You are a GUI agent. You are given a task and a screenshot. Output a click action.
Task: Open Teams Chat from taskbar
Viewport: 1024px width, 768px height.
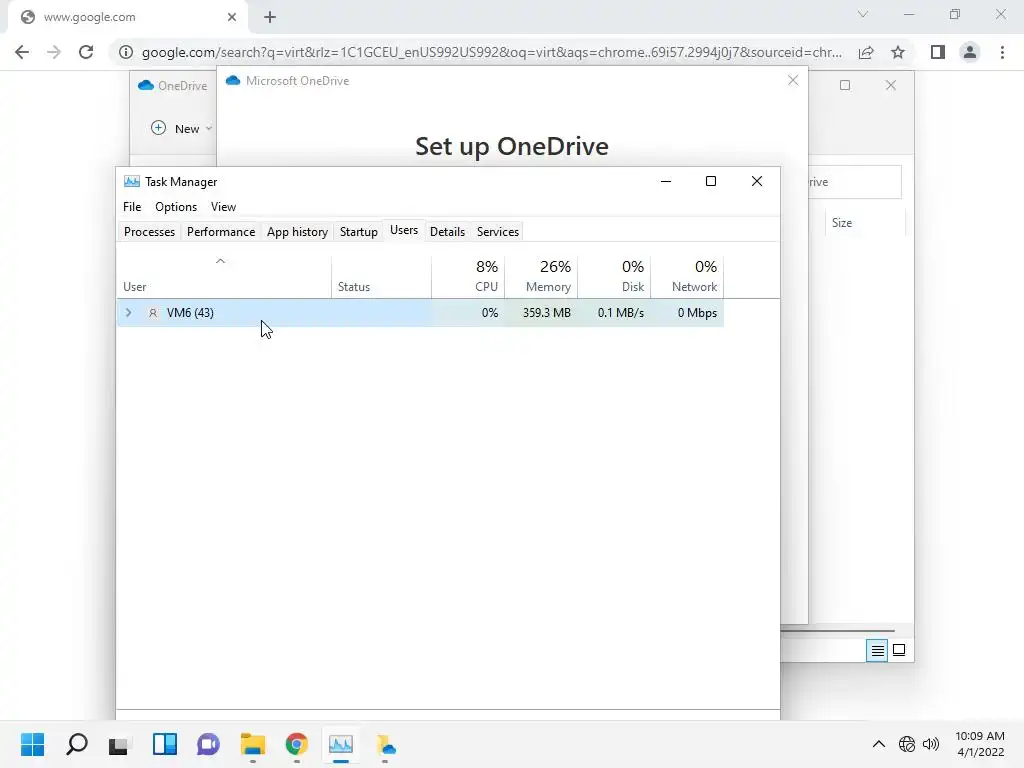pyautogui.click(x=208, y=744)
